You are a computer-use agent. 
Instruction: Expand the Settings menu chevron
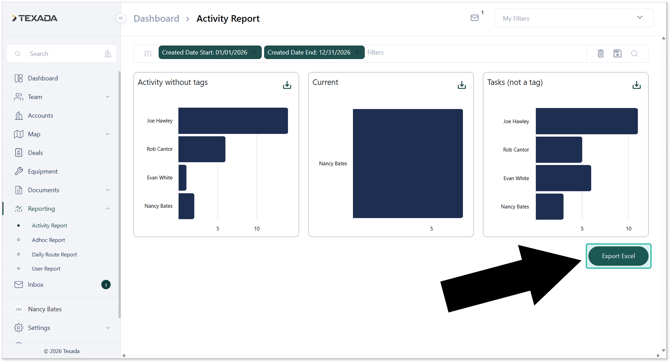tap(107, 328)
